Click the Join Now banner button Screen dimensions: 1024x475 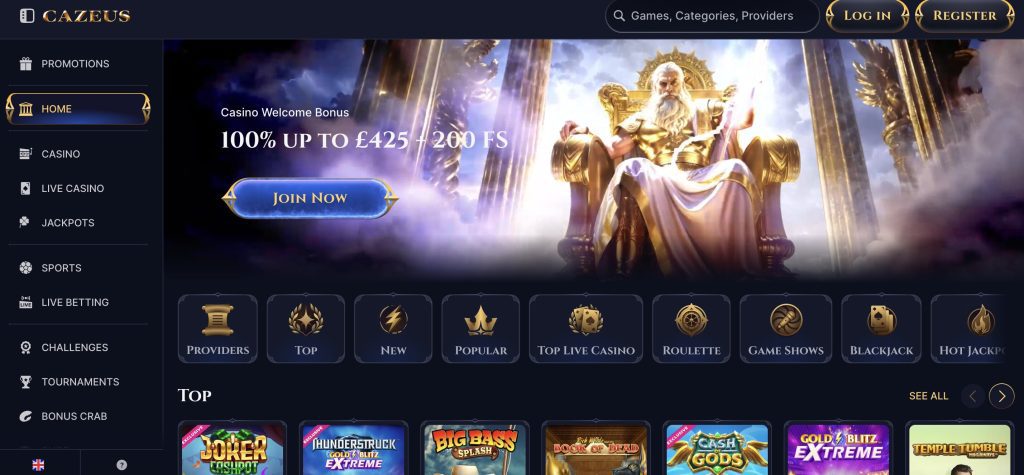pos(310,198)
